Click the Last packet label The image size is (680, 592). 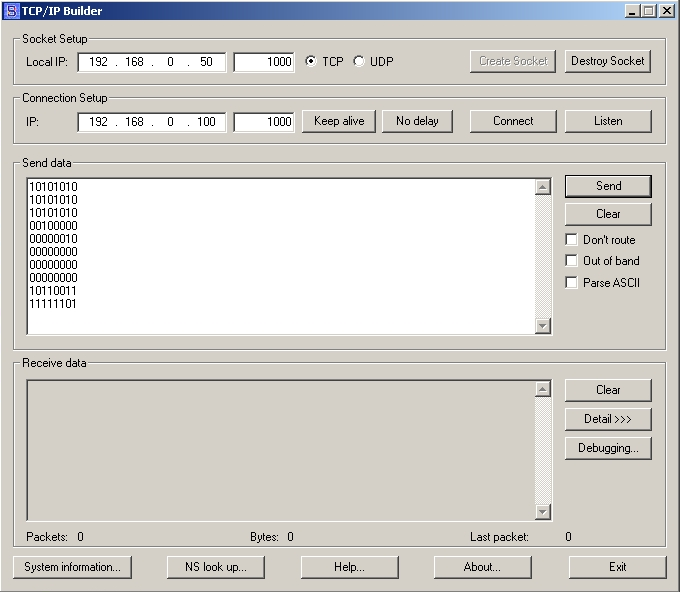[499, 537]
